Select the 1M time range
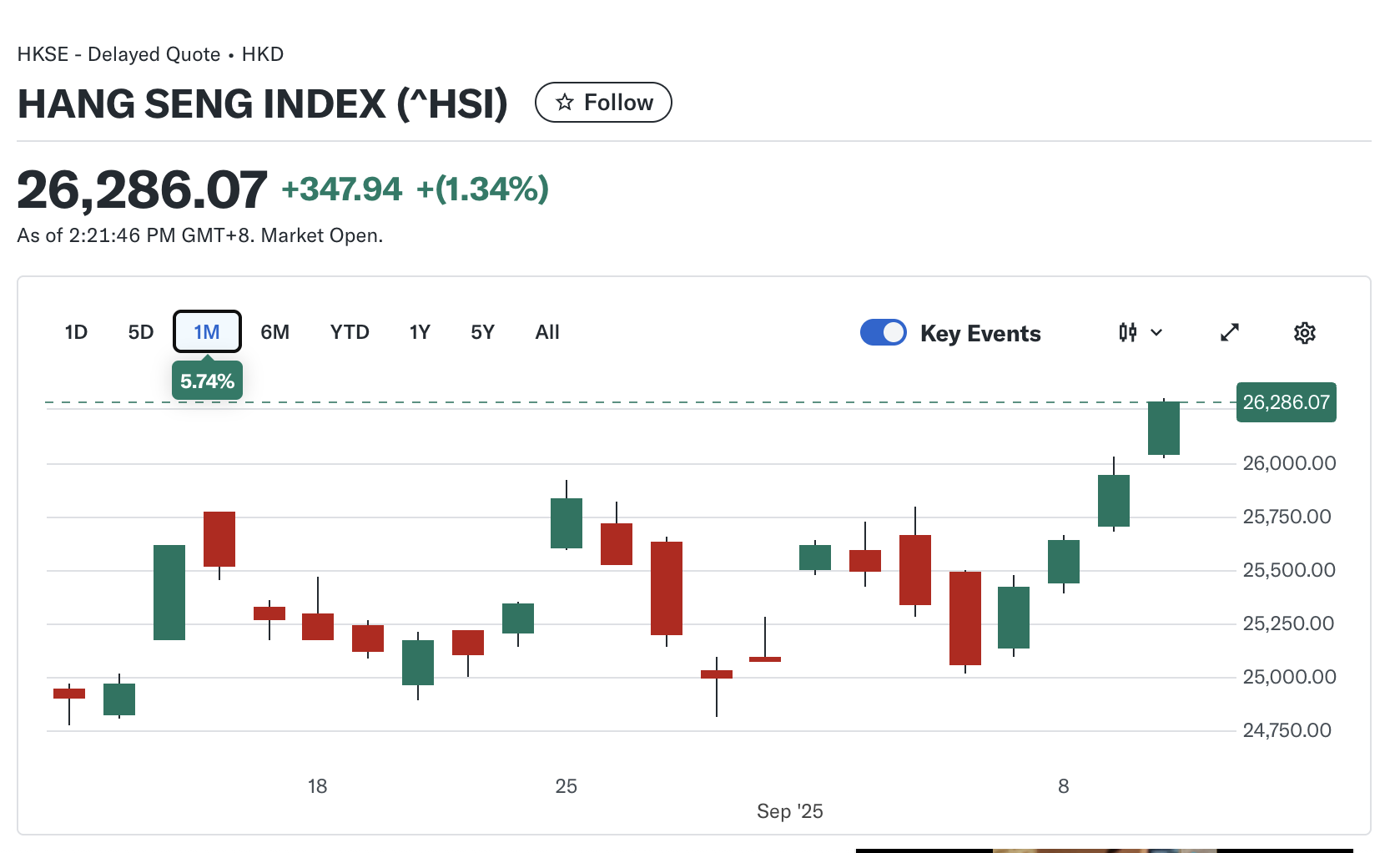This screenshot has width=1400, height=853. 207,332
